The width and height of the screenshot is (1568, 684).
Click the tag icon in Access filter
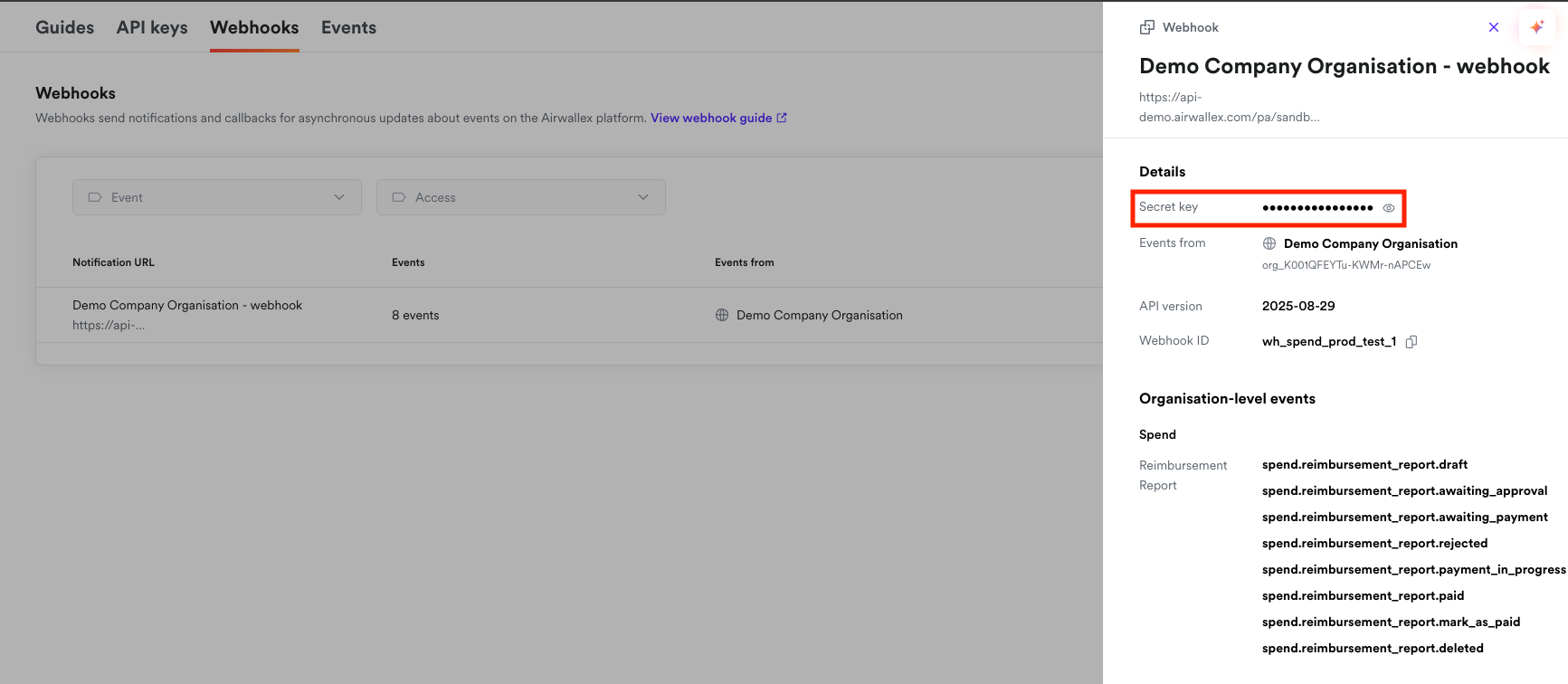tap(399, 197)
